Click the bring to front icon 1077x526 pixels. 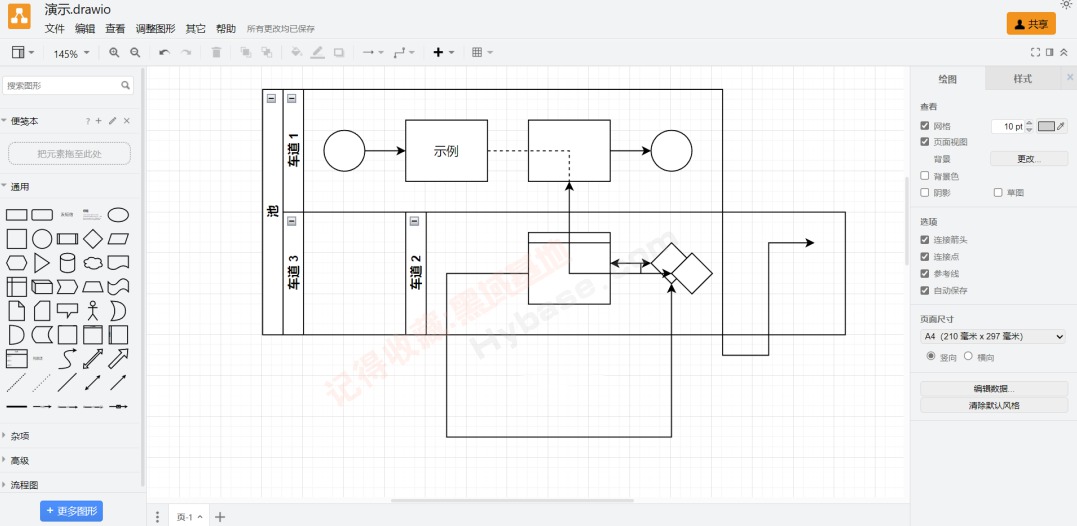[x=245, y=53]
